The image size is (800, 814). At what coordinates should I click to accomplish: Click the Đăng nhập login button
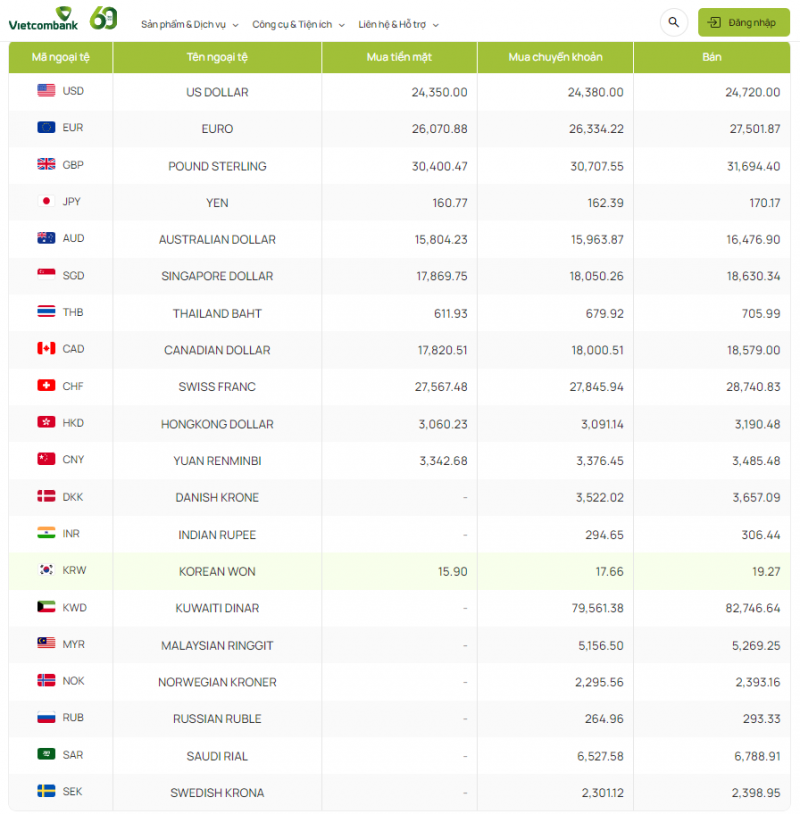coord(743,22)
